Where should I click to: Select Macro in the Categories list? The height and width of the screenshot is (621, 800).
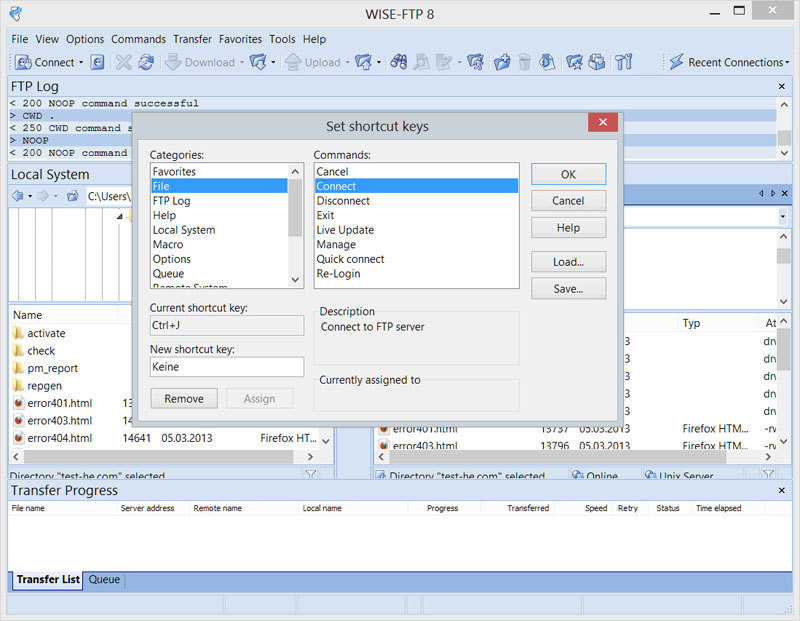point(219,244)
